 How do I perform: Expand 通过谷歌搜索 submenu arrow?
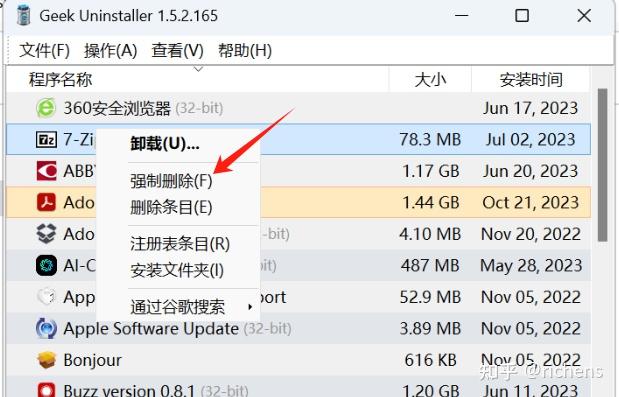click(x=250, y=307)
